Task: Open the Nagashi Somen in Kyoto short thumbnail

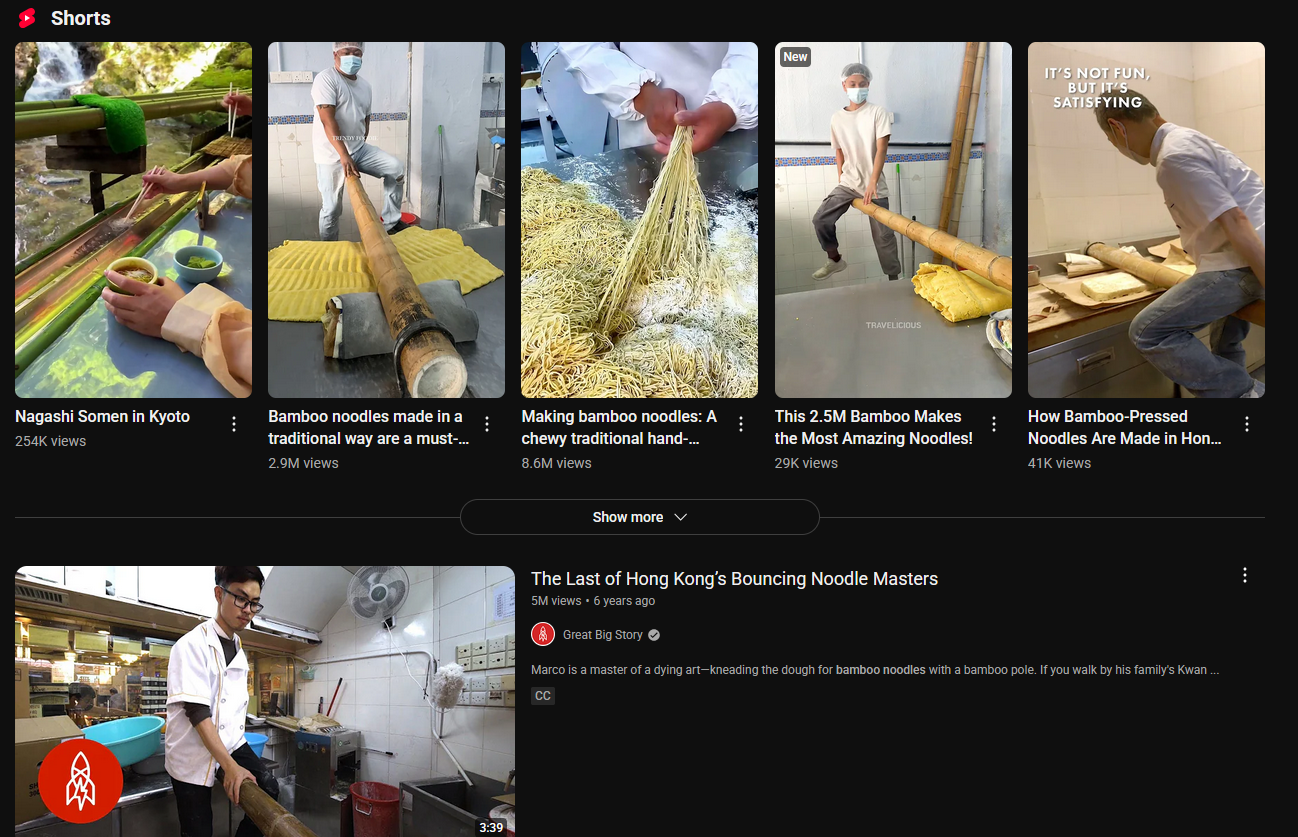Action: 133,220
